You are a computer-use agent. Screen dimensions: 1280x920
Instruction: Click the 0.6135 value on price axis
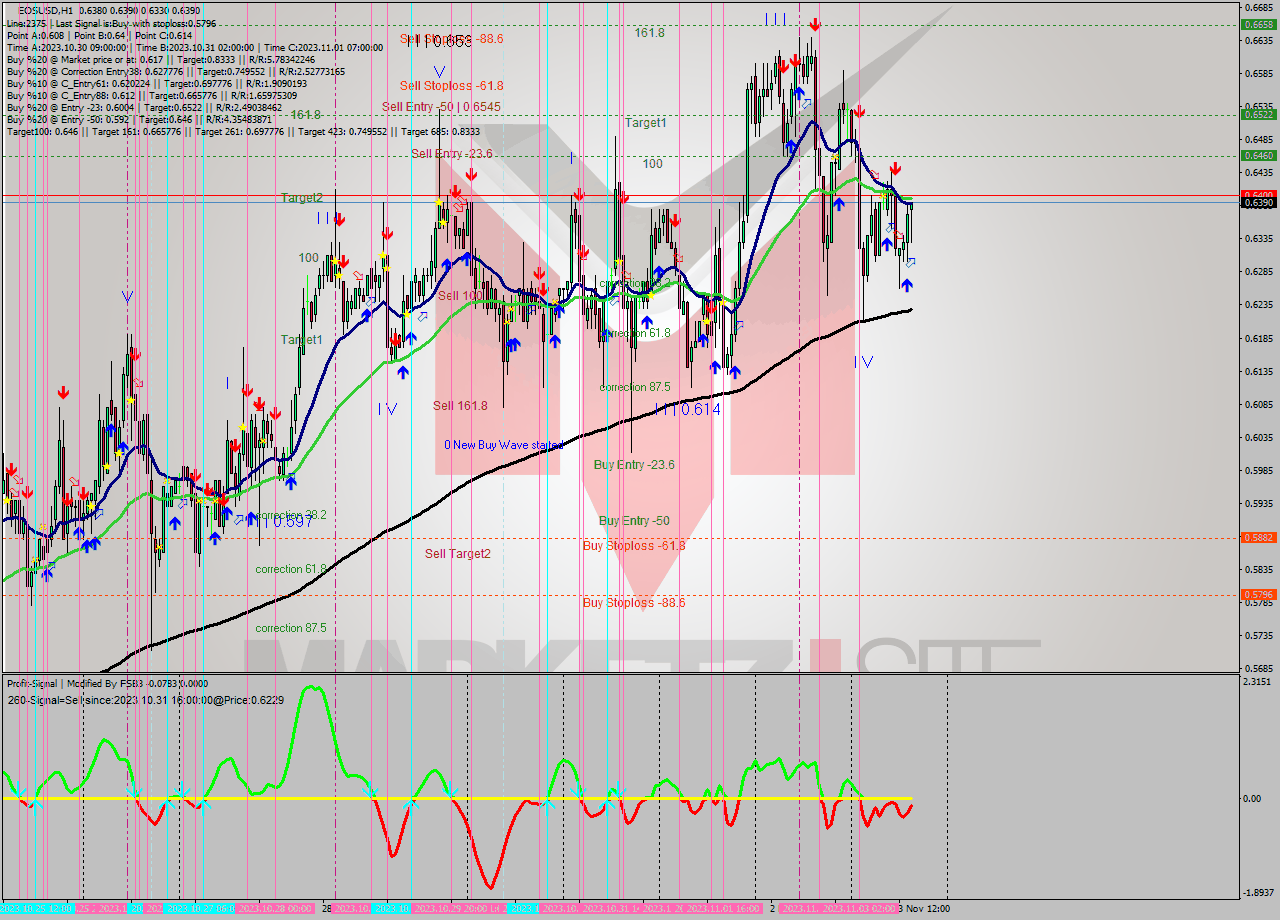[1257, 371]
